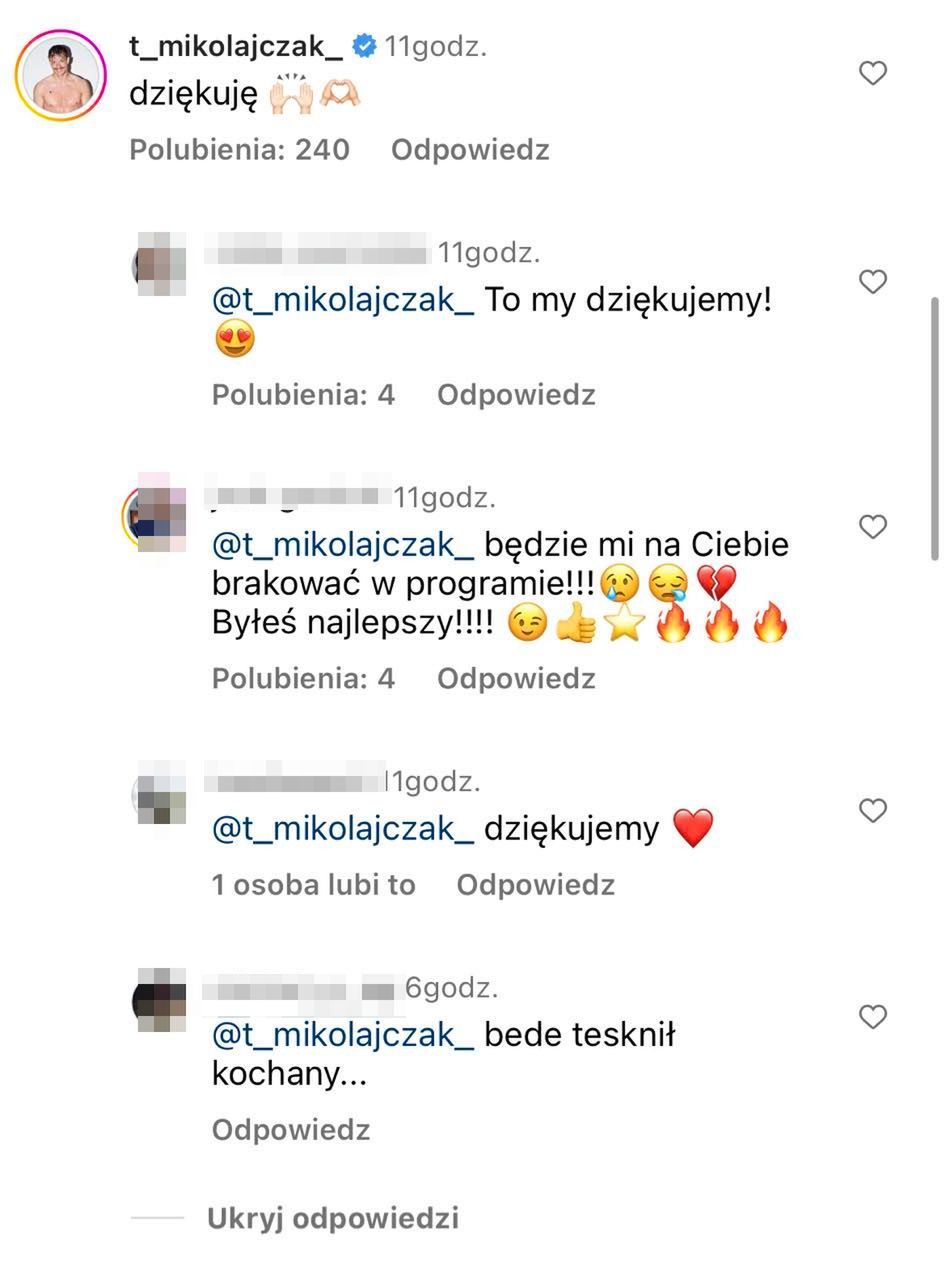The width and height of the screenshot is (946, 1264).
Task: Open t_mikolajczak_ profile picture with story ring
Action: 62,75
